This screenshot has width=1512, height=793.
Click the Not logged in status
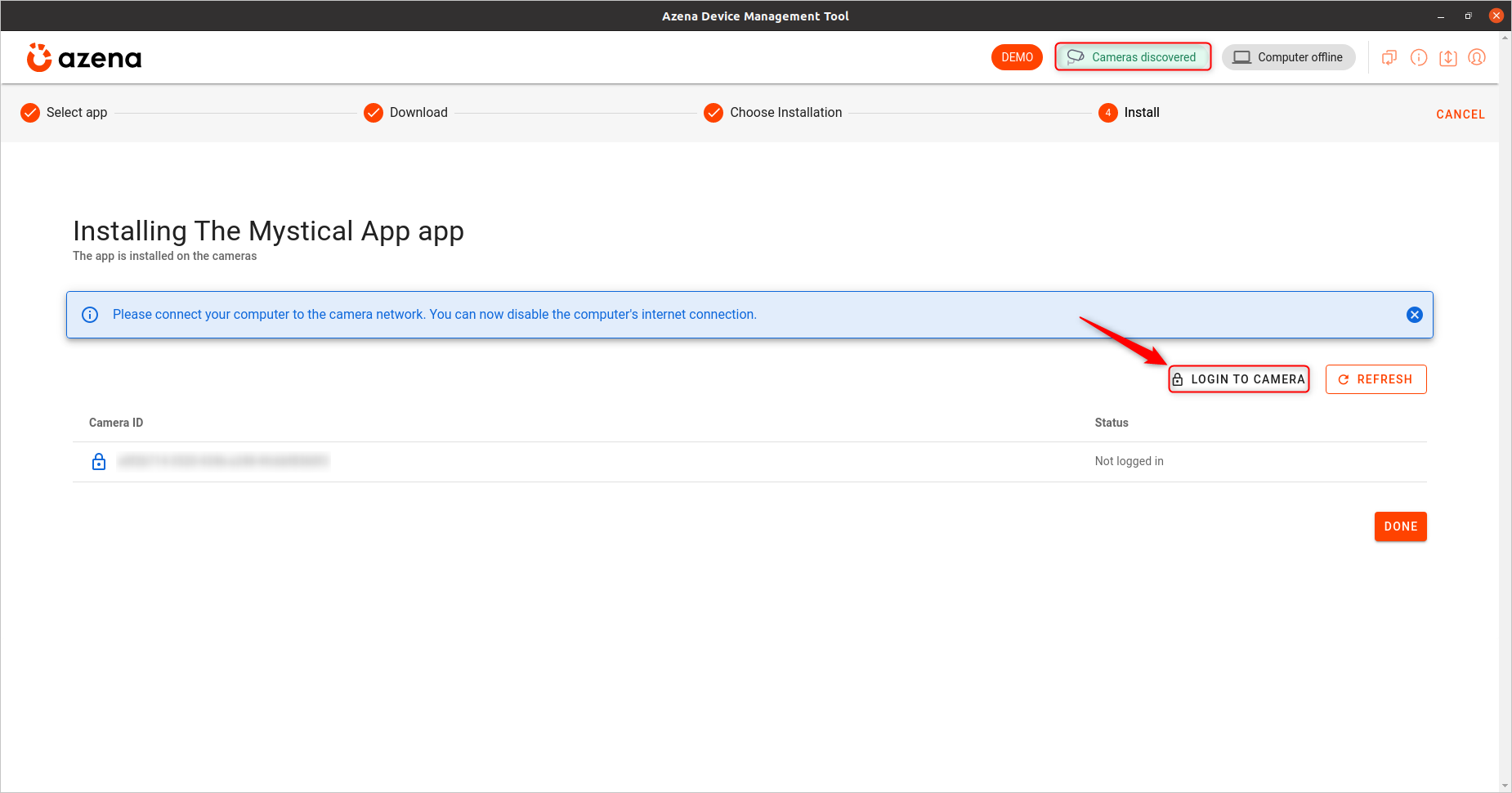[x=1129, y=461]
